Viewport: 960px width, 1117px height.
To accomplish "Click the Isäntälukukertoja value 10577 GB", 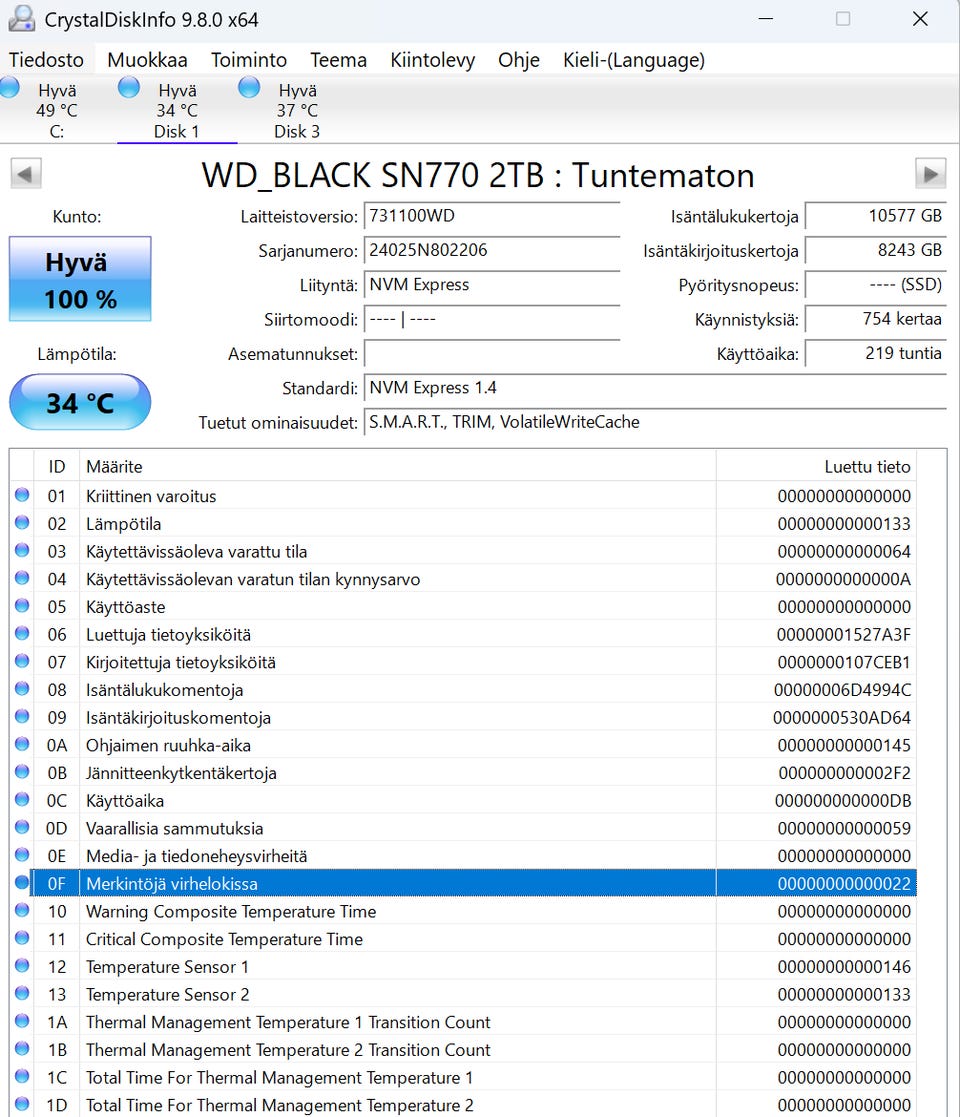I will (876, 216).
